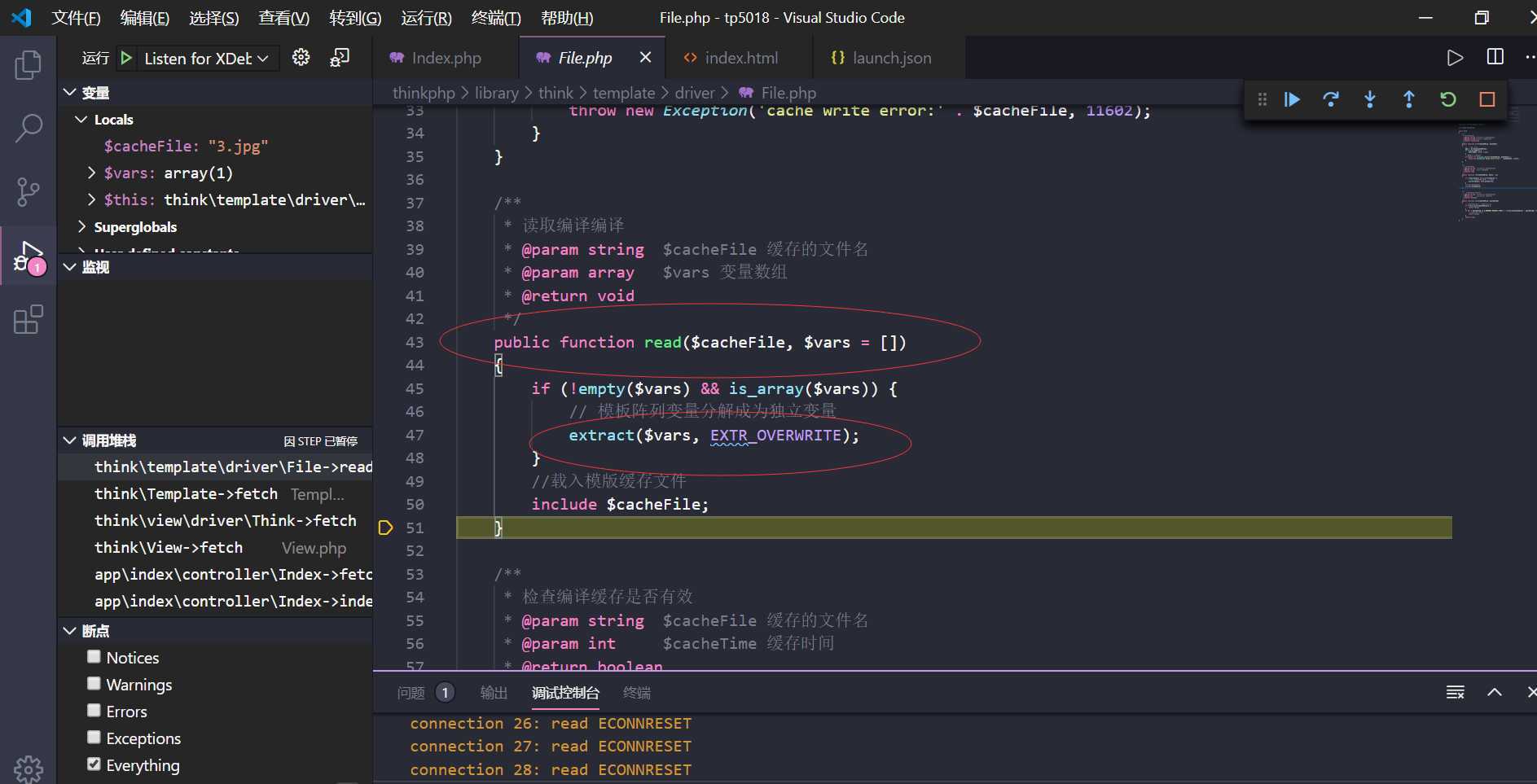Click the 'library' breadcrumb segment

(x=496, y=93)
